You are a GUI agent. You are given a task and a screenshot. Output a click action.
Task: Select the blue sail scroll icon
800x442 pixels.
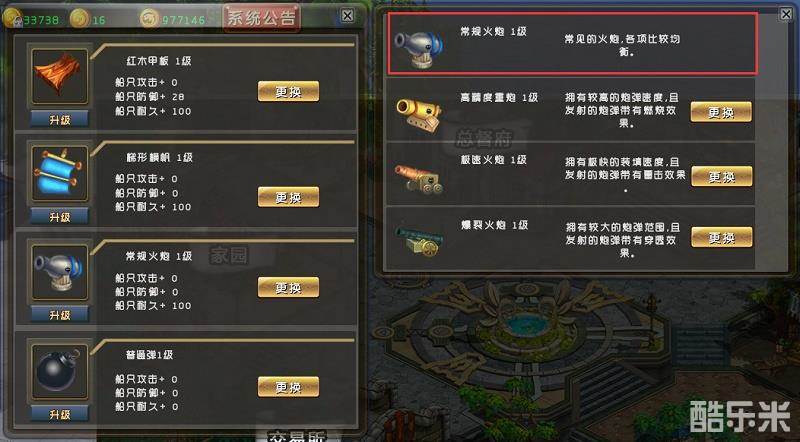[59, 173]
